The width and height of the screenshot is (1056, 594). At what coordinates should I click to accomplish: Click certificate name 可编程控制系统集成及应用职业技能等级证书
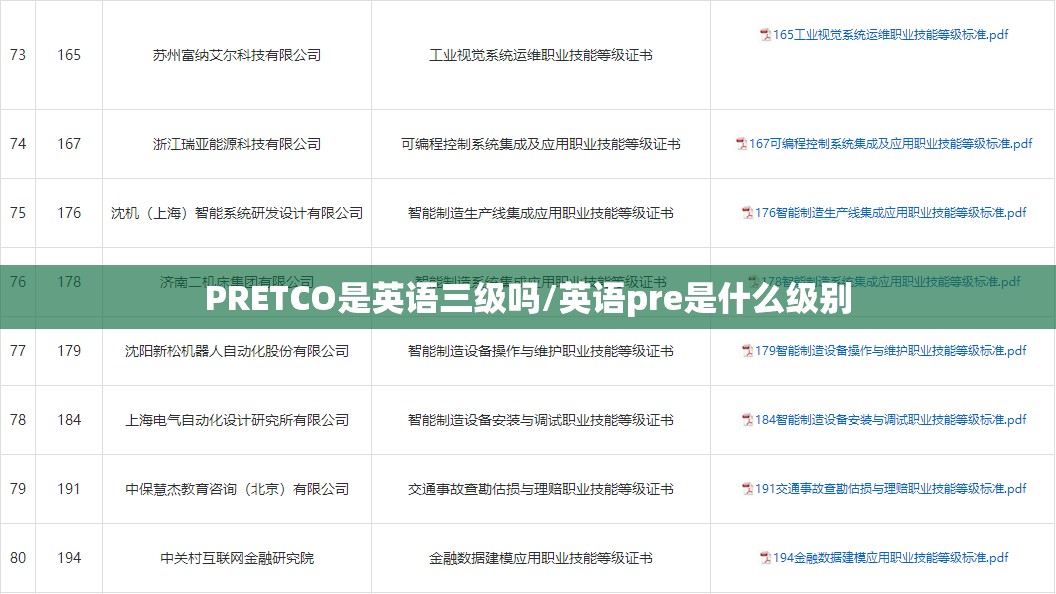click(541, 144)
